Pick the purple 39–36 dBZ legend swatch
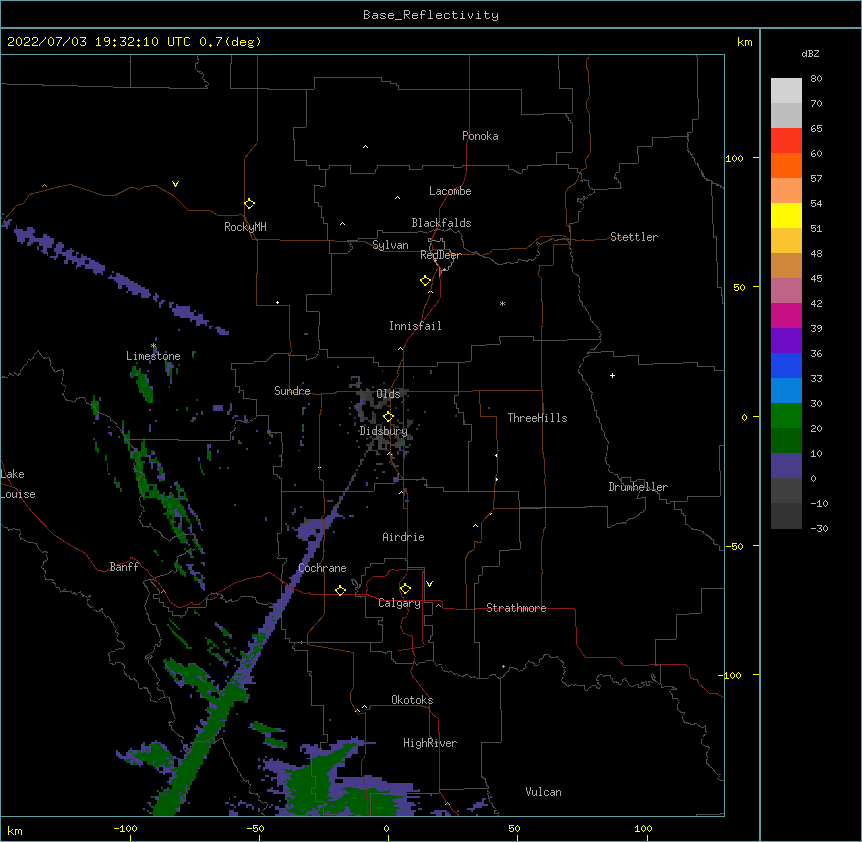 (786, 340)
